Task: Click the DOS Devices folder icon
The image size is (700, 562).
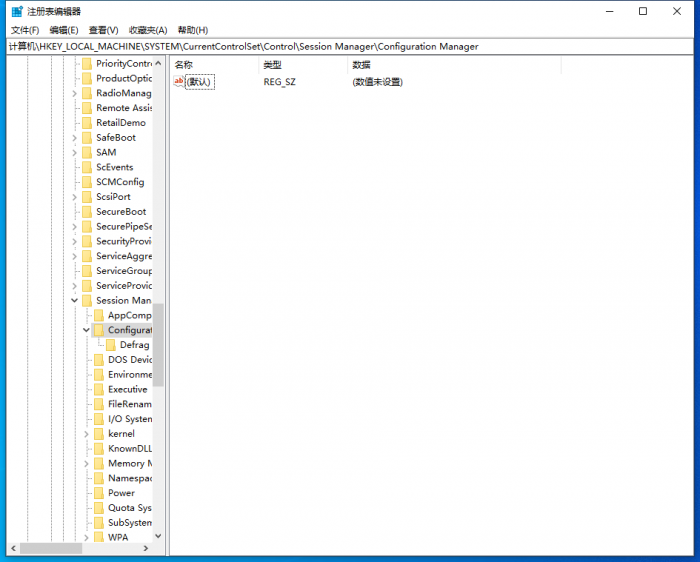Action: (x=99, y=360)
